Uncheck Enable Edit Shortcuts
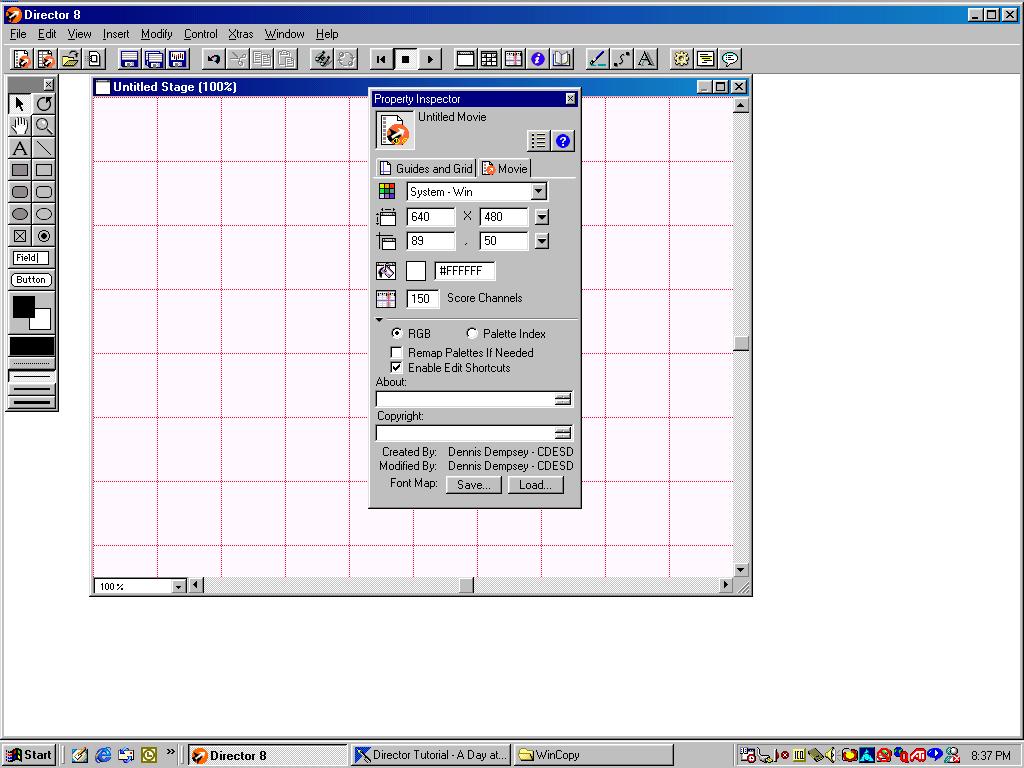Screen dimensions: 1024x768 coord(396,368)
